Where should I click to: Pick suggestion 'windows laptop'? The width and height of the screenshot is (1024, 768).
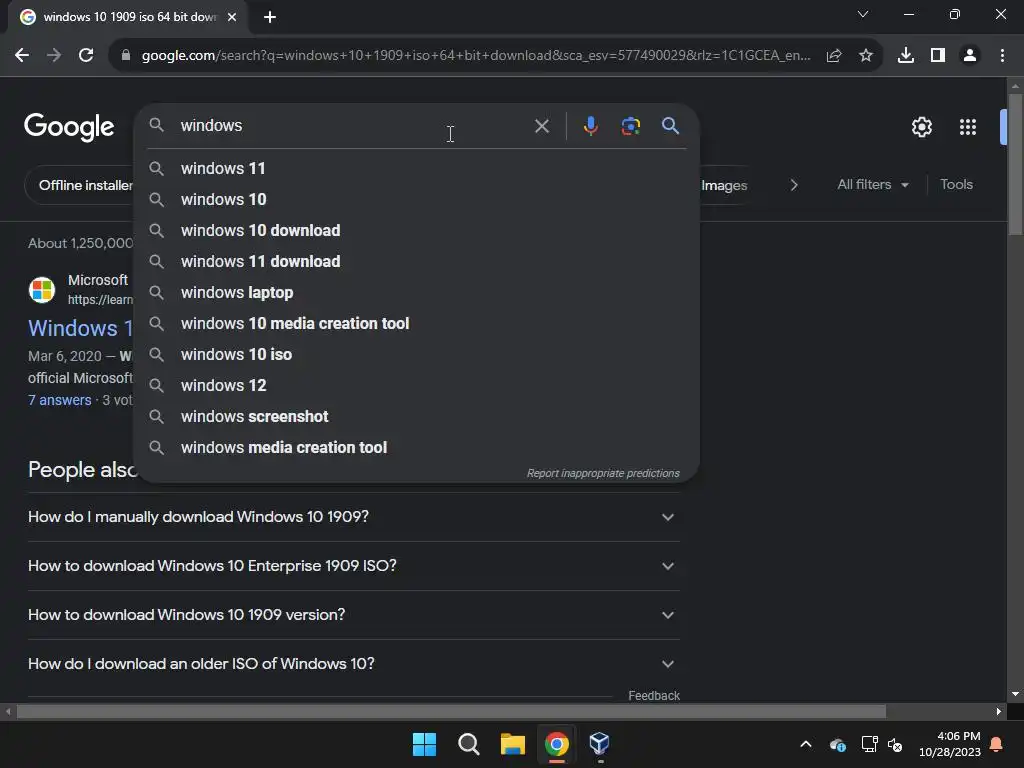point(417,293)
